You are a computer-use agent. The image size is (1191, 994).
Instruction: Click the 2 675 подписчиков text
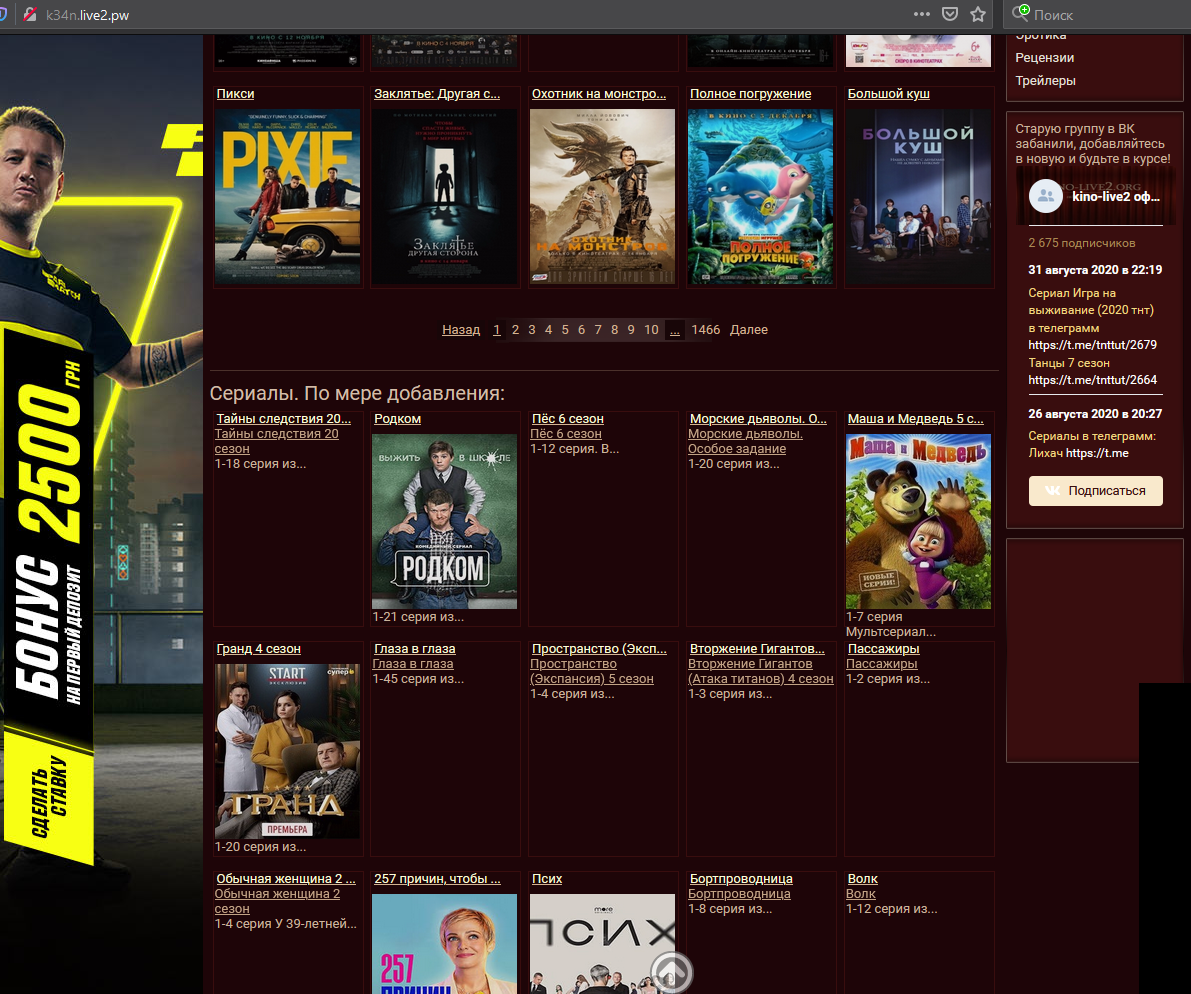point(1082,243)
